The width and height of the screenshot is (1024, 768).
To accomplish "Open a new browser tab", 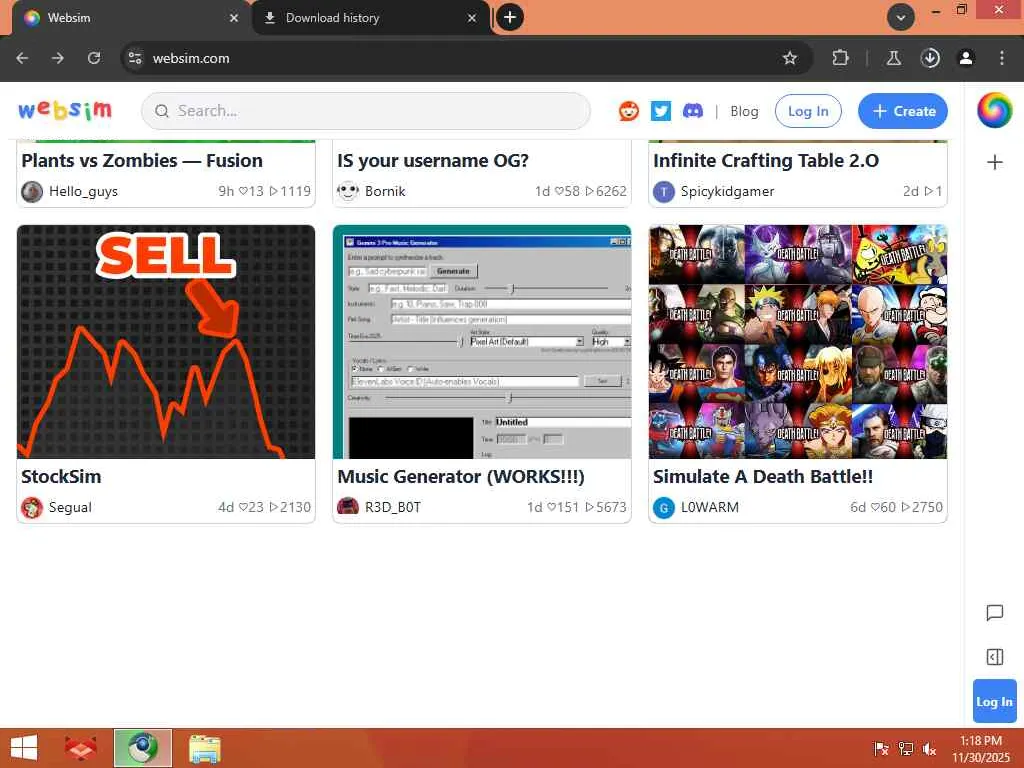I will pyautogui.click(x=510, y=18).
